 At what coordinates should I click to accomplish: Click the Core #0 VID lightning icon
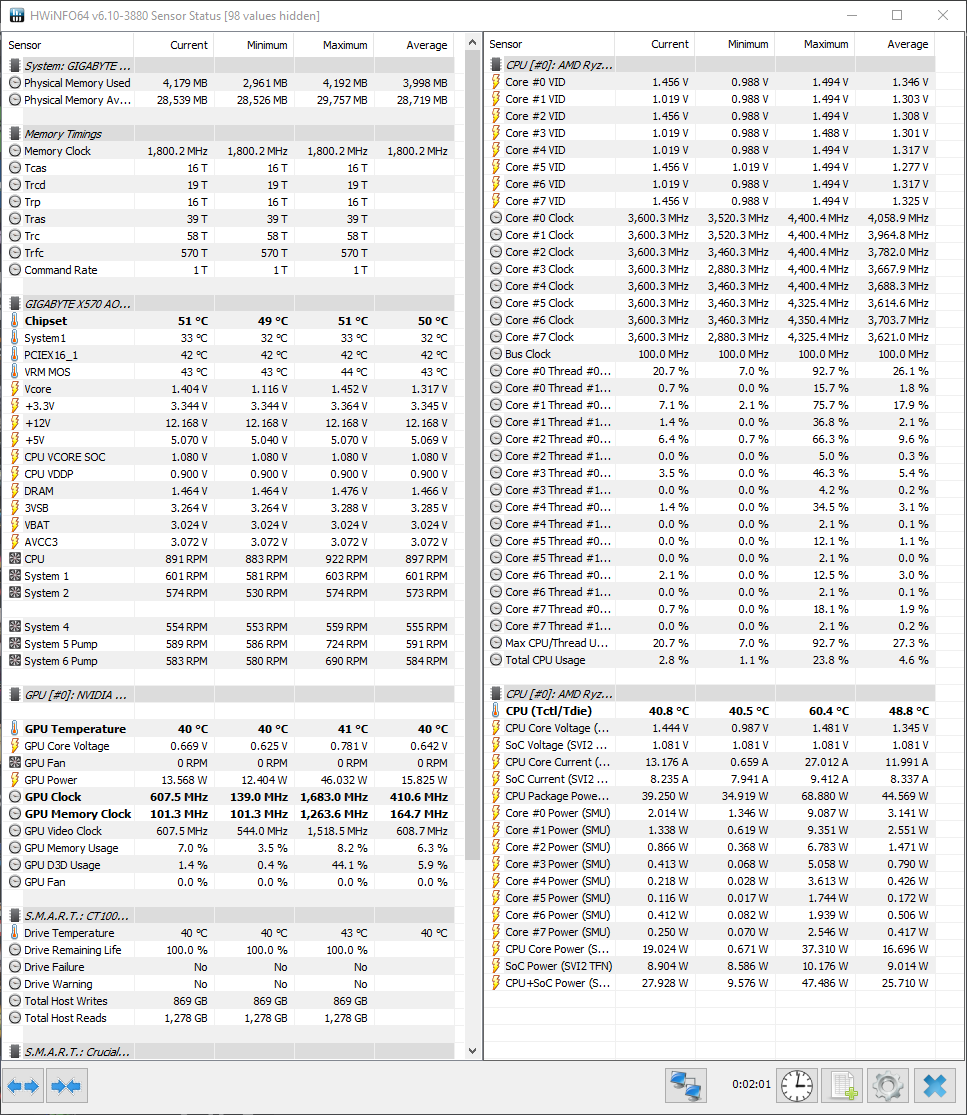(x=496, y=82)
